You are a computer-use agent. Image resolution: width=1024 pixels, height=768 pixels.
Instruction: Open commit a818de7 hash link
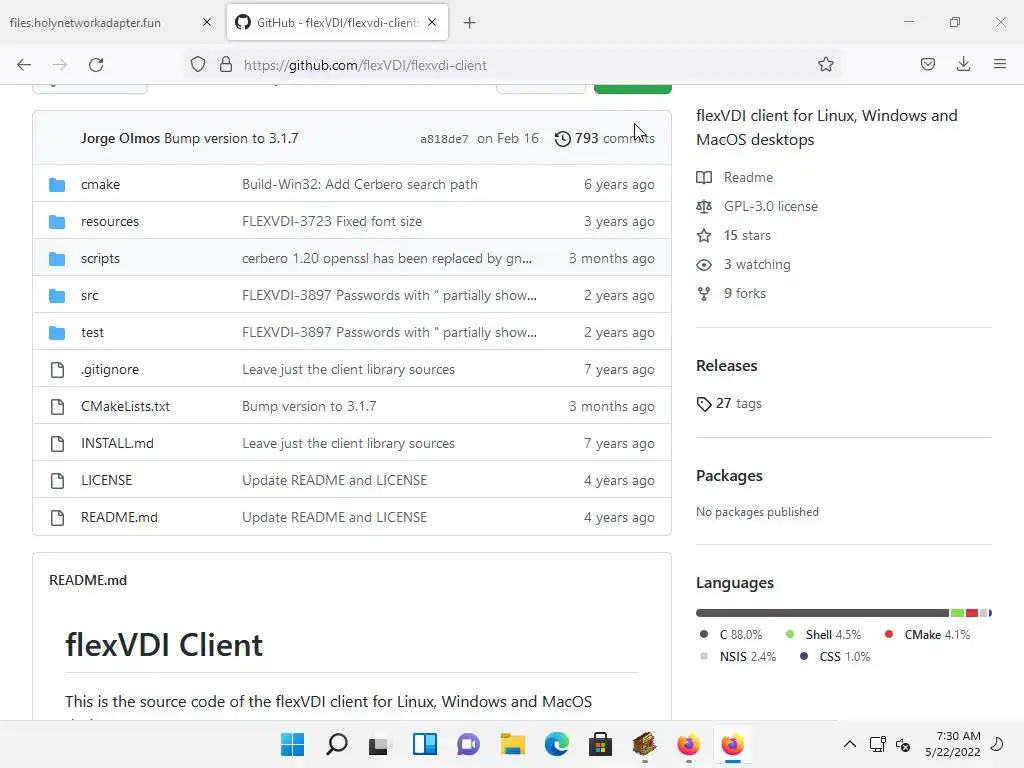click(x=444, y=138)
